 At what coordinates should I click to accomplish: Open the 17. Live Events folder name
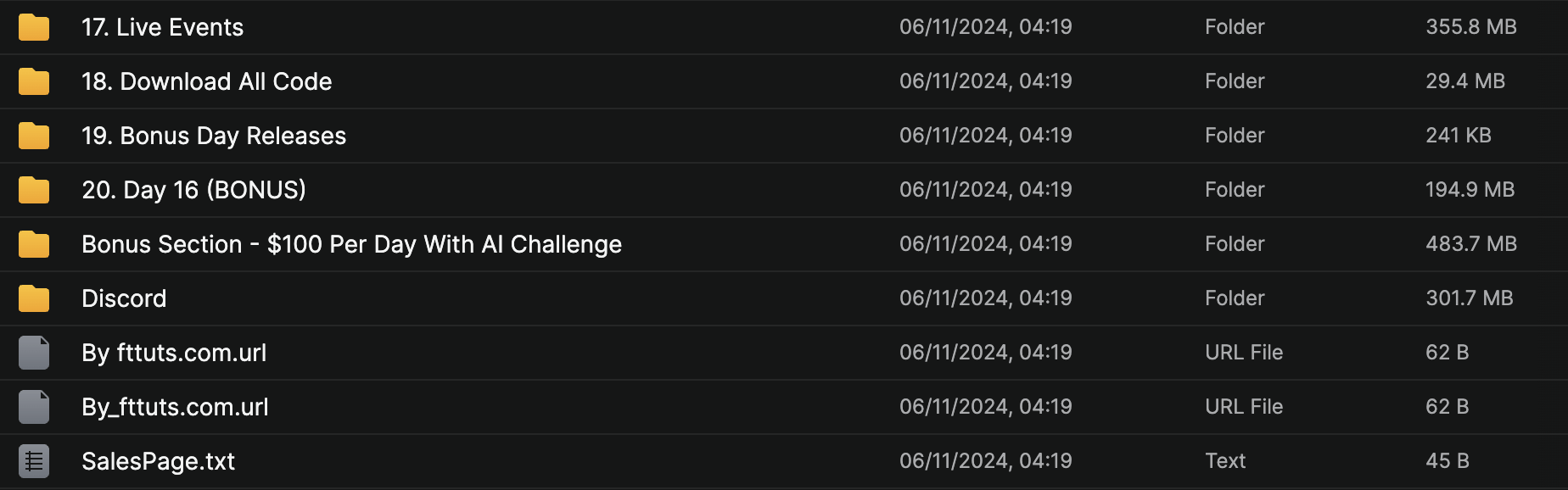point(162,27)
